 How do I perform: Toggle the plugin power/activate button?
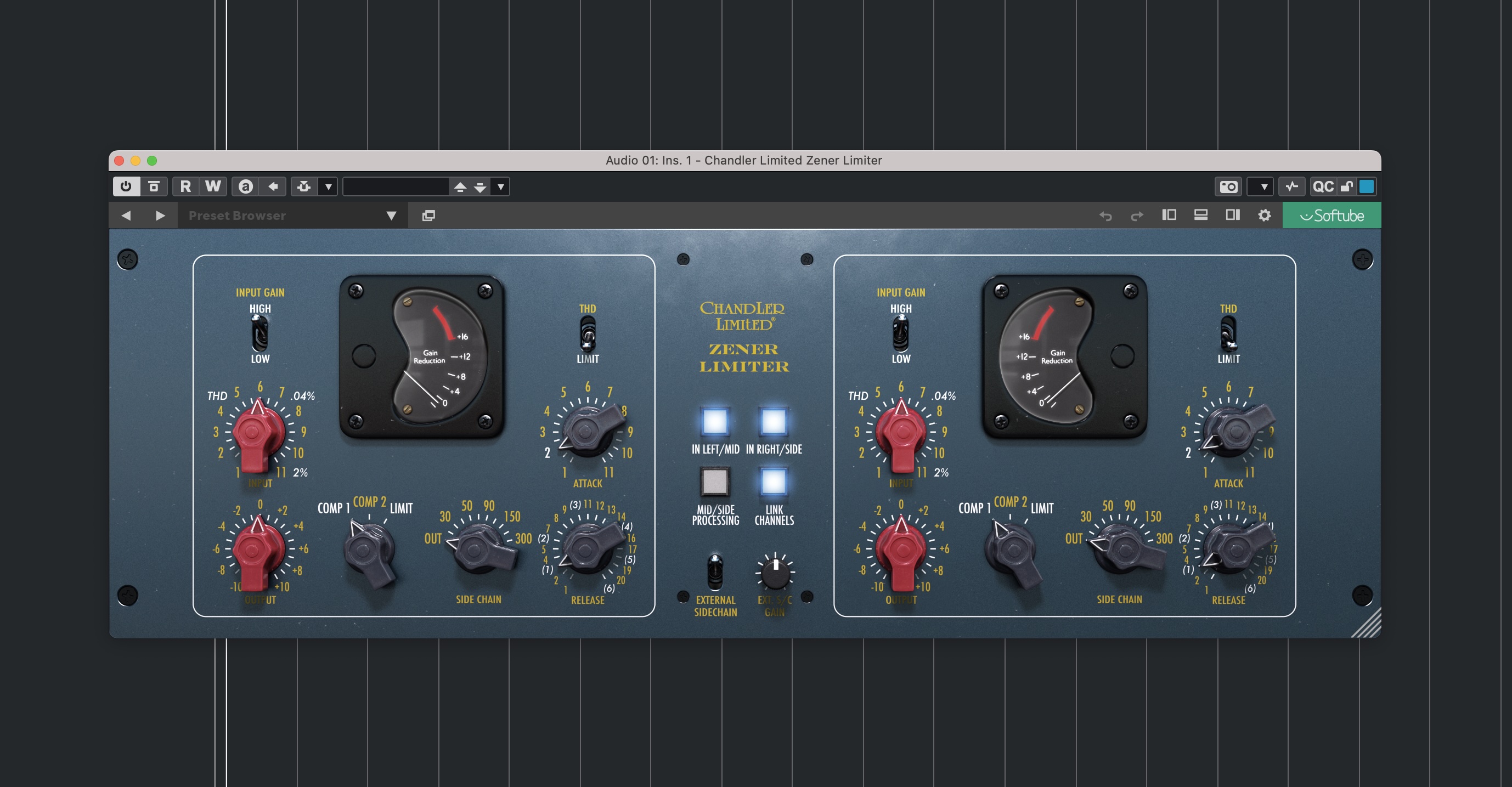126,186
